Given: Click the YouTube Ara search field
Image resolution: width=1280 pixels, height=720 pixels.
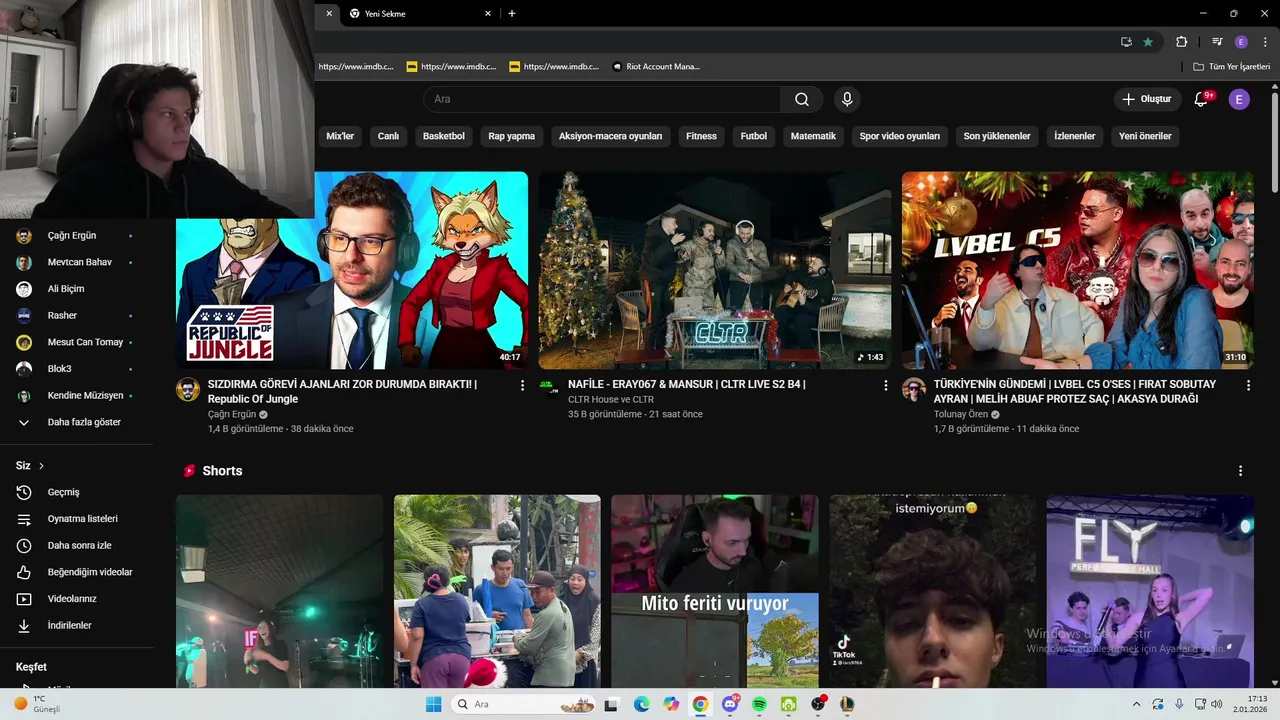Looking at the screenshot, I should 602,99.
